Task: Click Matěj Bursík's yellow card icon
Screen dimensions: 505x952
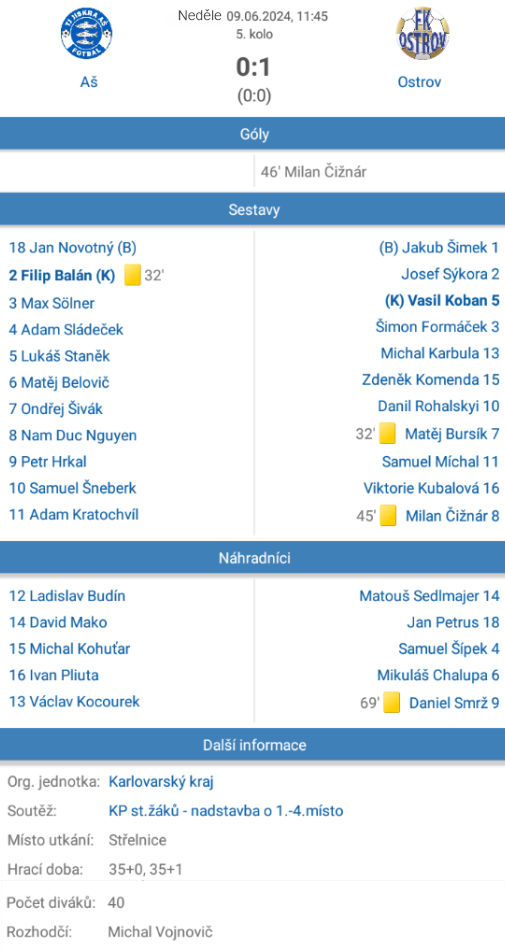Action: [x=388, y=434]
